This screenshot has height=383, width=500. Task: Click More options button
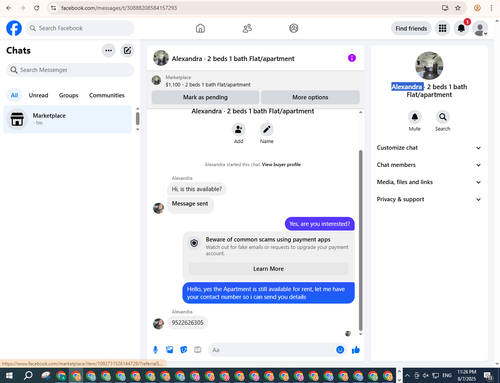click(310, 97)
